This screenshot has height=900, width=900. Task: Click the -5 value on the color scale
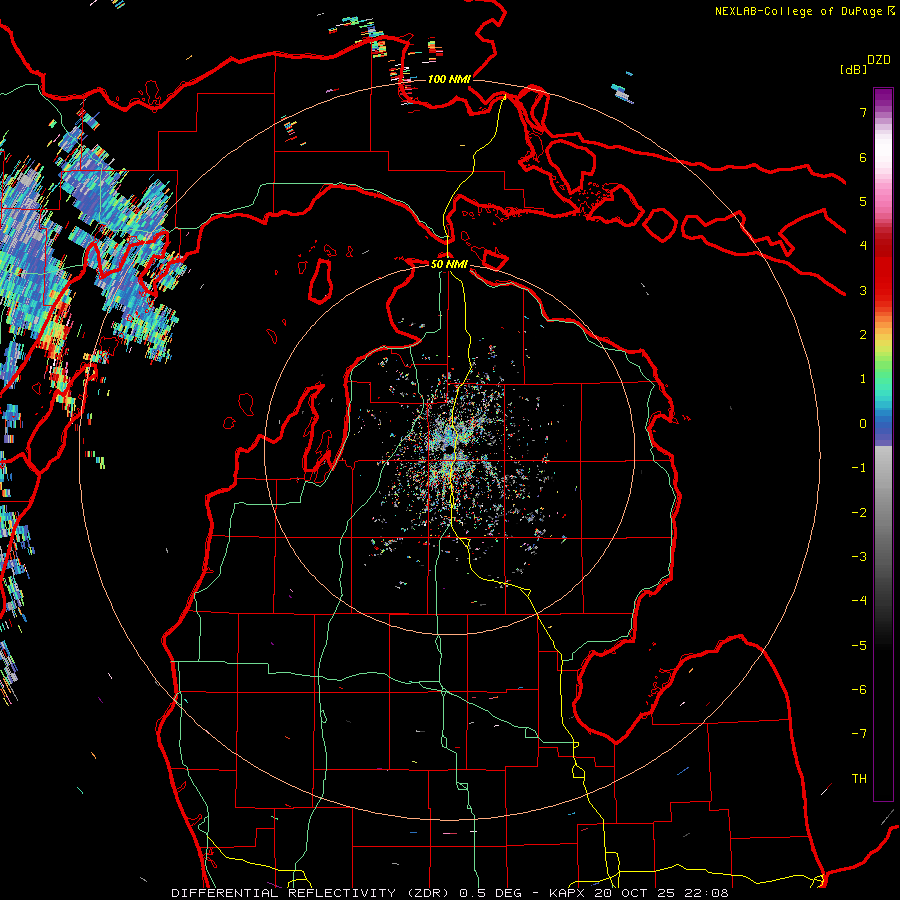pyautogui.click(x=859, y=646)
